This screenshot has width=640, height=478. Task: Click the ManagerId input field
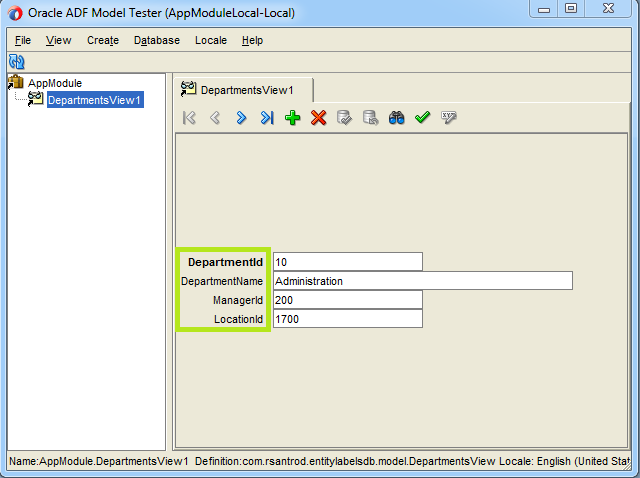click(348, 300)
